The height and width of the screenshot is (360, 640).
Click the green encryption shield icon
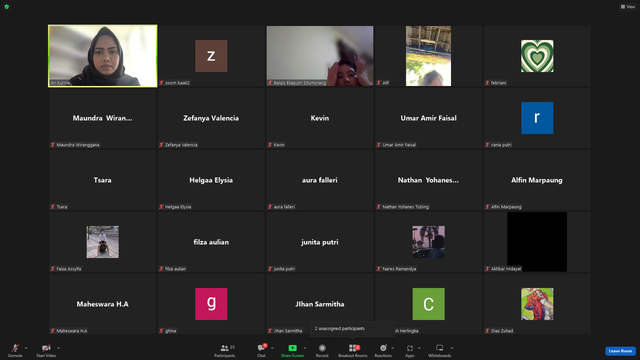click(7, 7)
